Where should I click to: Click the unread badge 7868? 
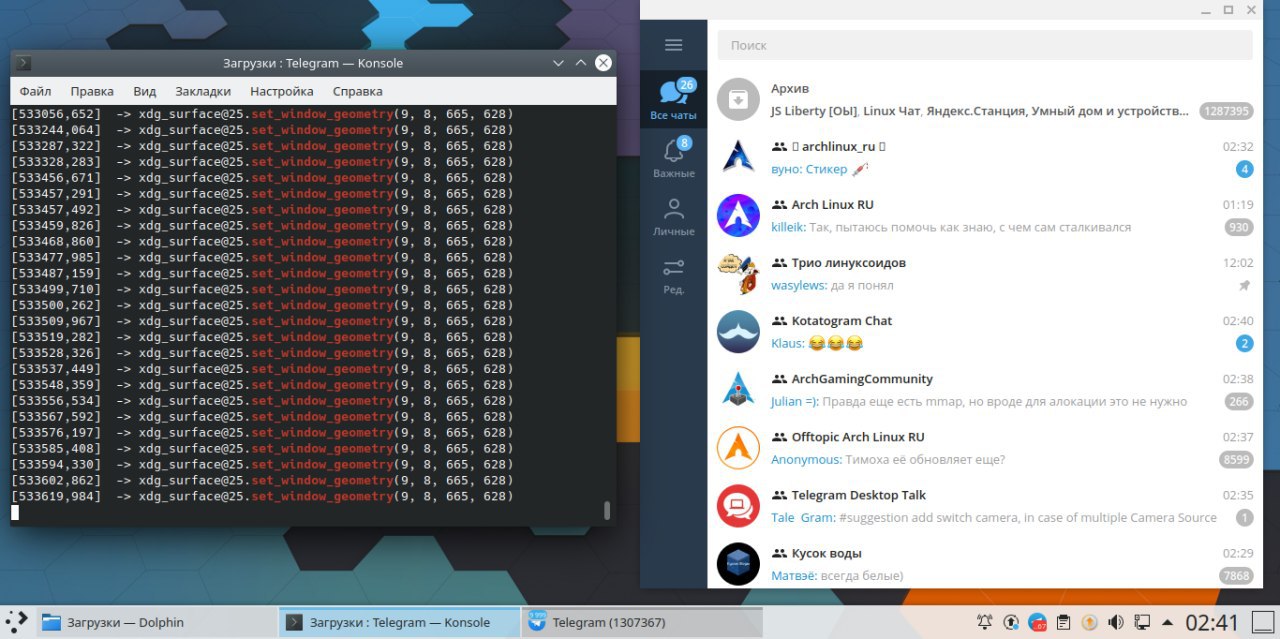click(1236, 576)
